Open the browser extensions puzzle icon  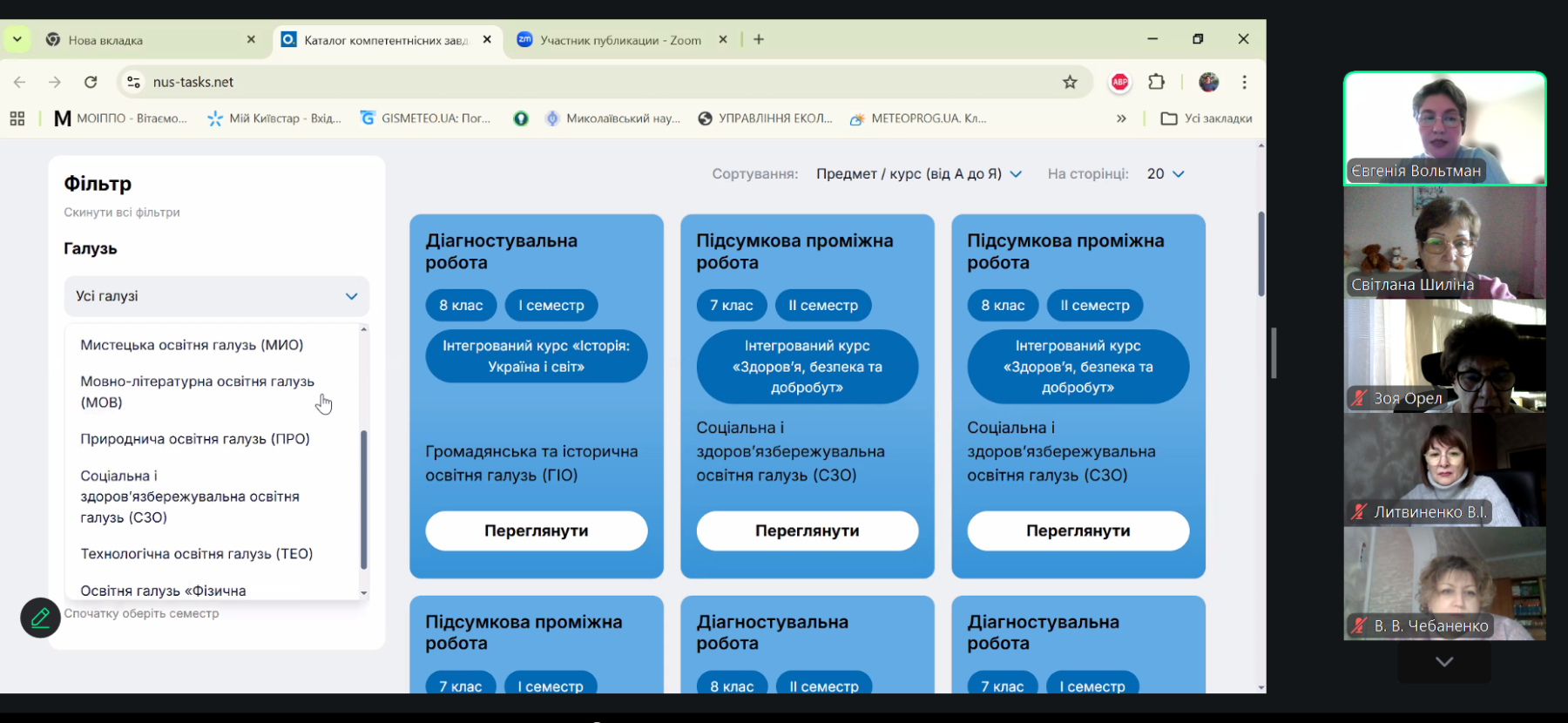pos(1156,82)
